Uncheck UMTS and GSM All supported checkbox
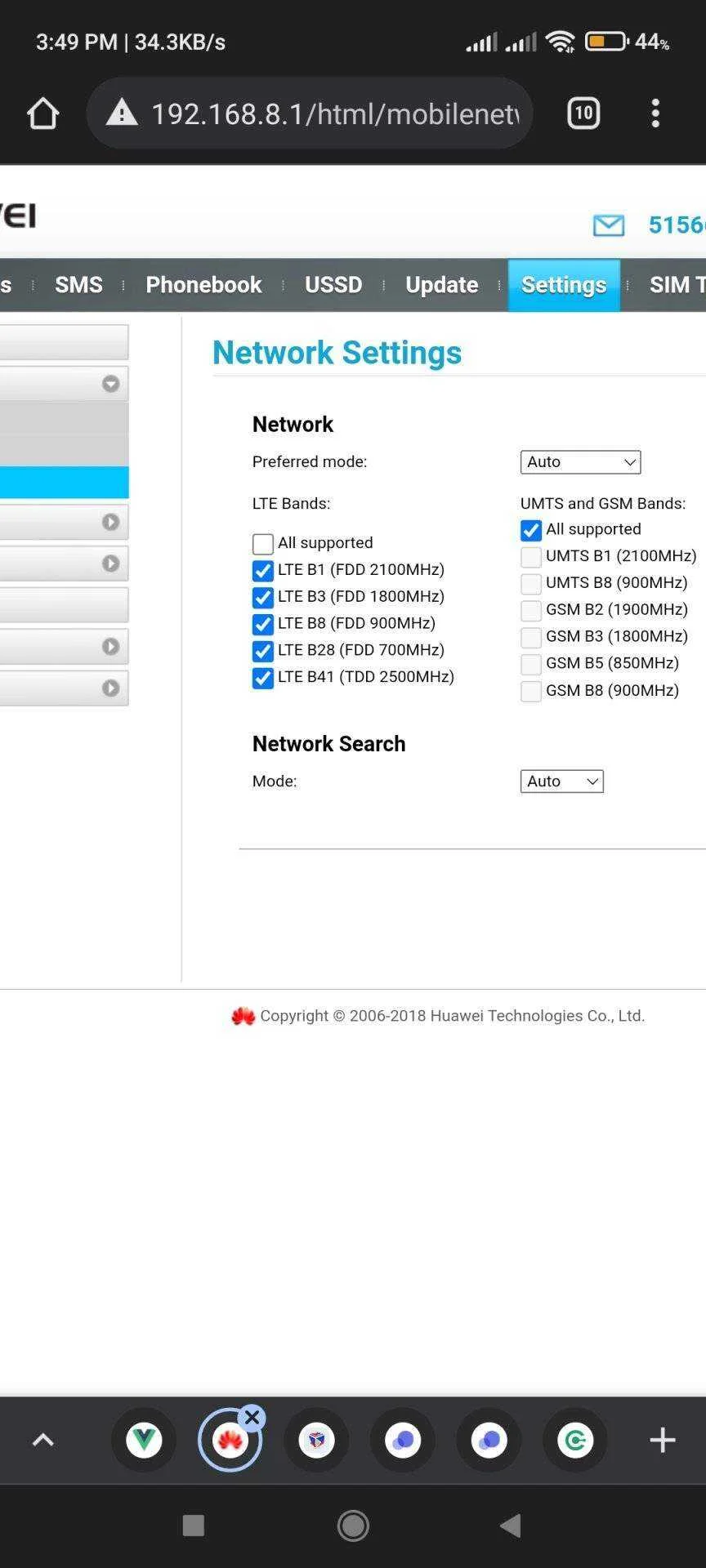706x1568 pixels. pos(531,531)
